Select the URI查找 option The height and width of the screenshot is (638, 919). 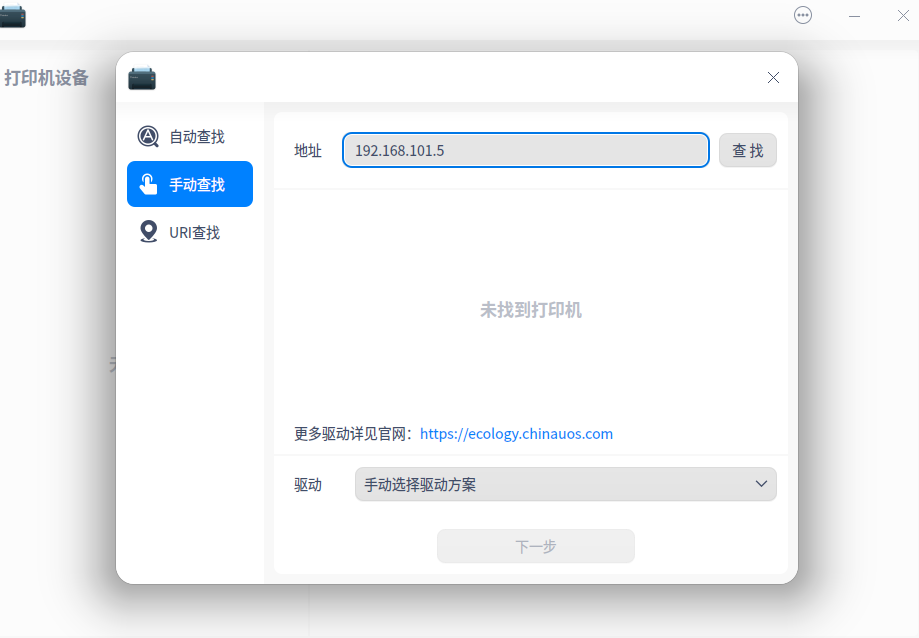pos(189,232)
